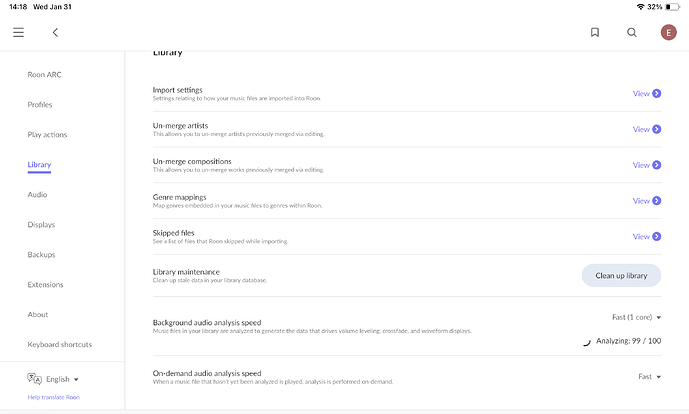
Task: Expand background audio analysis speed dropdown
Action: click(637, 317)
